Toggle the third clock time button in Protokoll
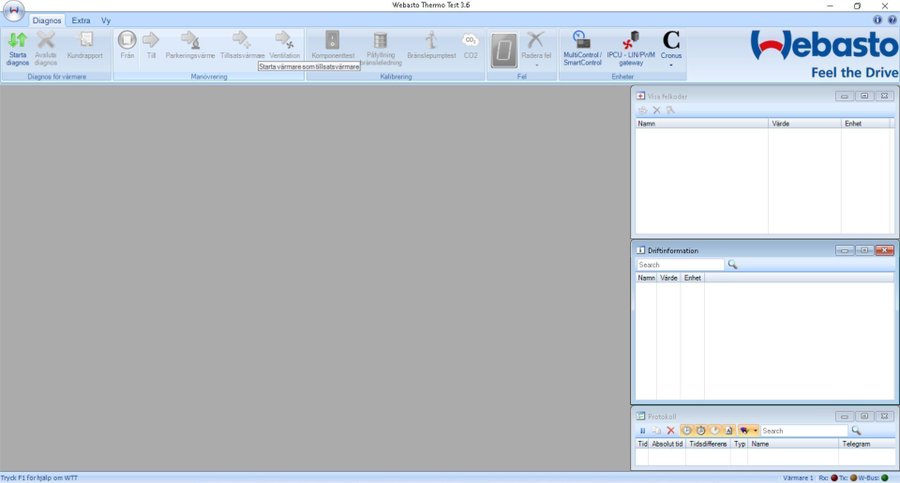This screenshot has height=483, width=900. click(x=715, y=430)
